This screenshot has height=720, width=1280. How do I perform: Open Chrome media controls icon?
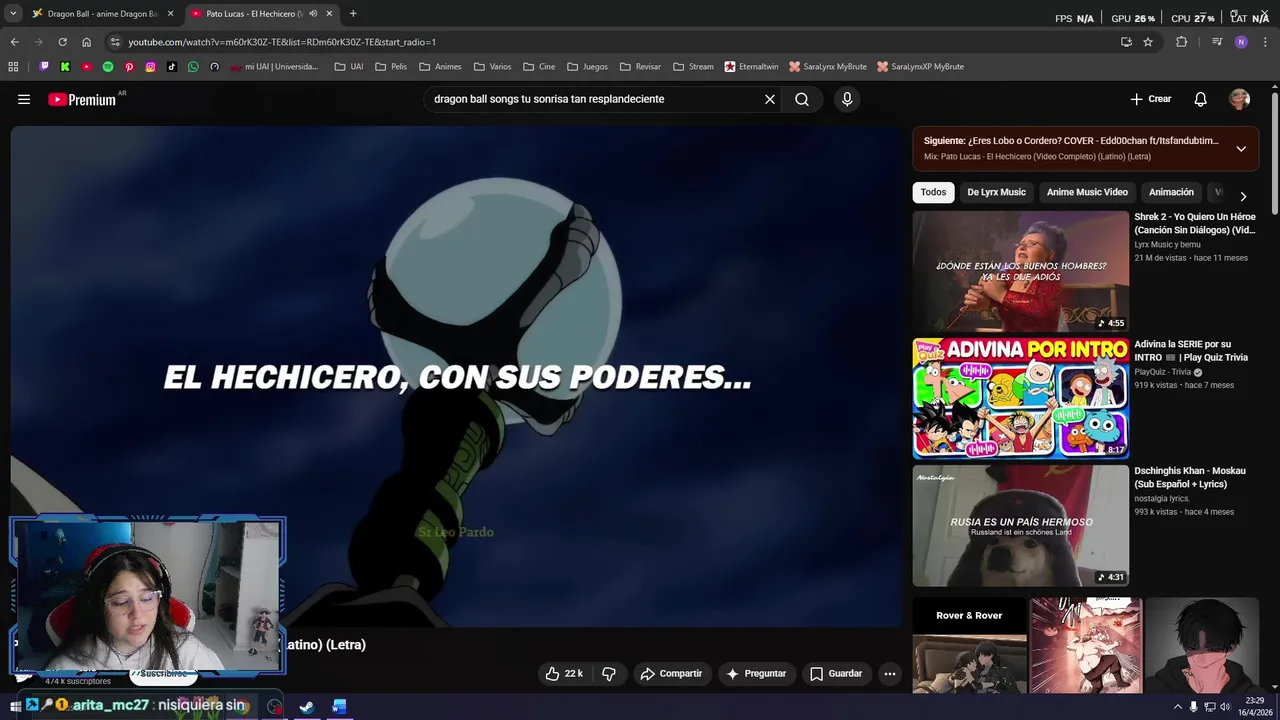click(1217, 42)
